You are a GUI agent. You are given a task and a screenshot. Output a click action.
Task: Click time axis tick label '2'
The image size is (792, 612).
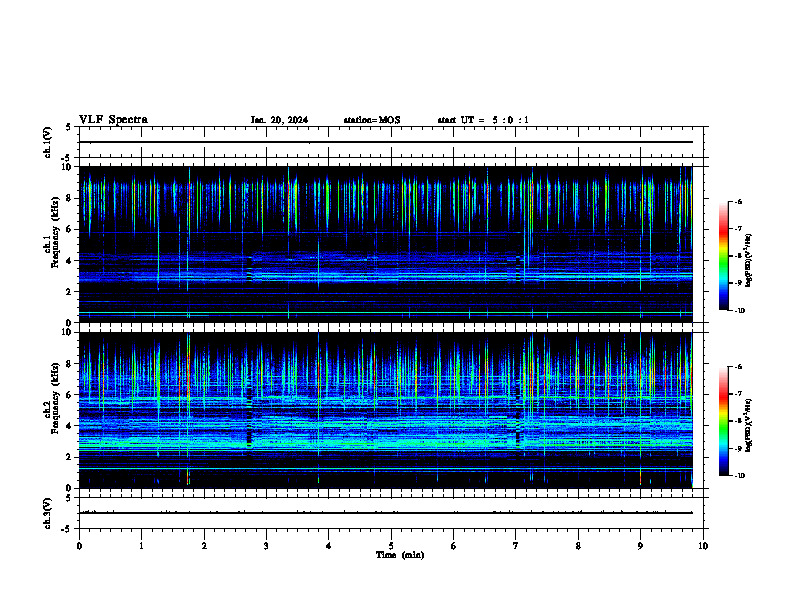204,546
